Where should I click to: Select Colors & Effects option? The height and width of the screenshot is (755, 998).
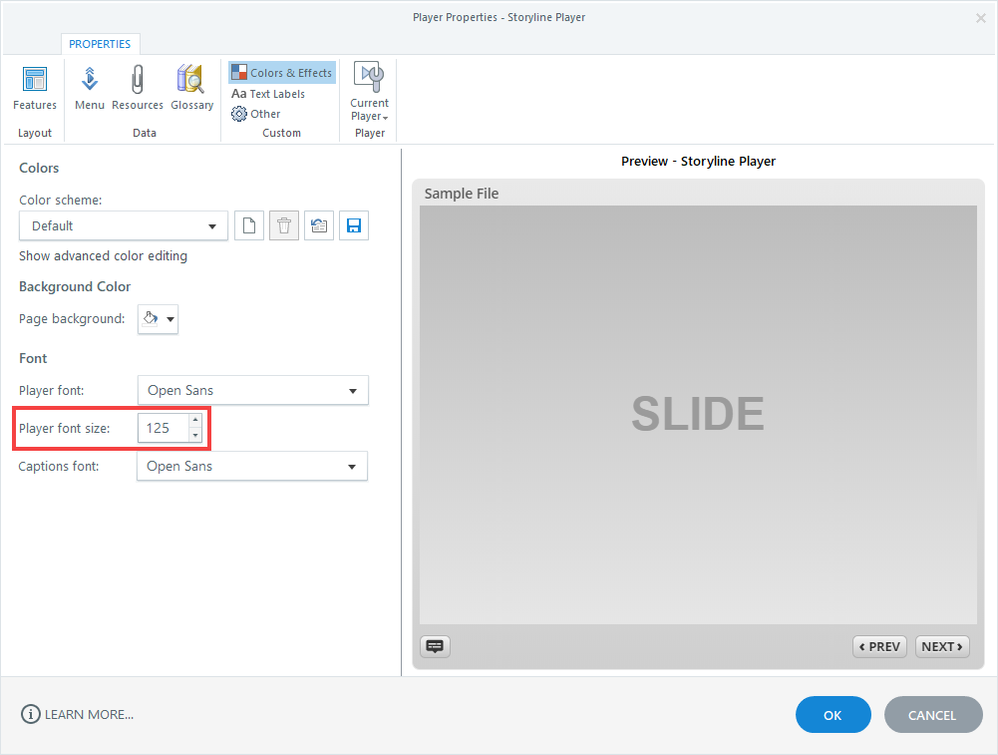click(282, 73)
